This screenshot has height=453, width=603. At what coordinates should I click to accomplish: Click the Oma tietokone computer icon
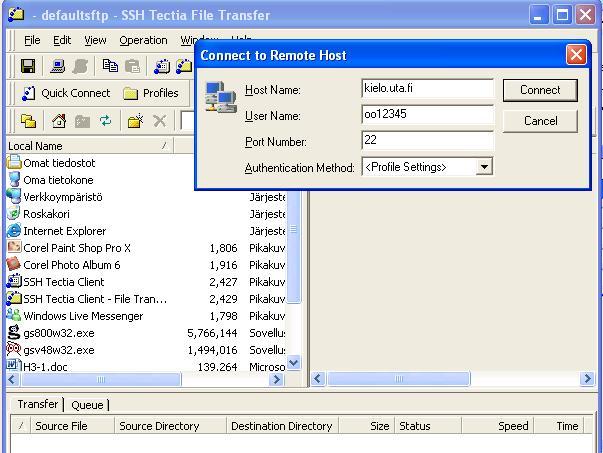[14, 179]
